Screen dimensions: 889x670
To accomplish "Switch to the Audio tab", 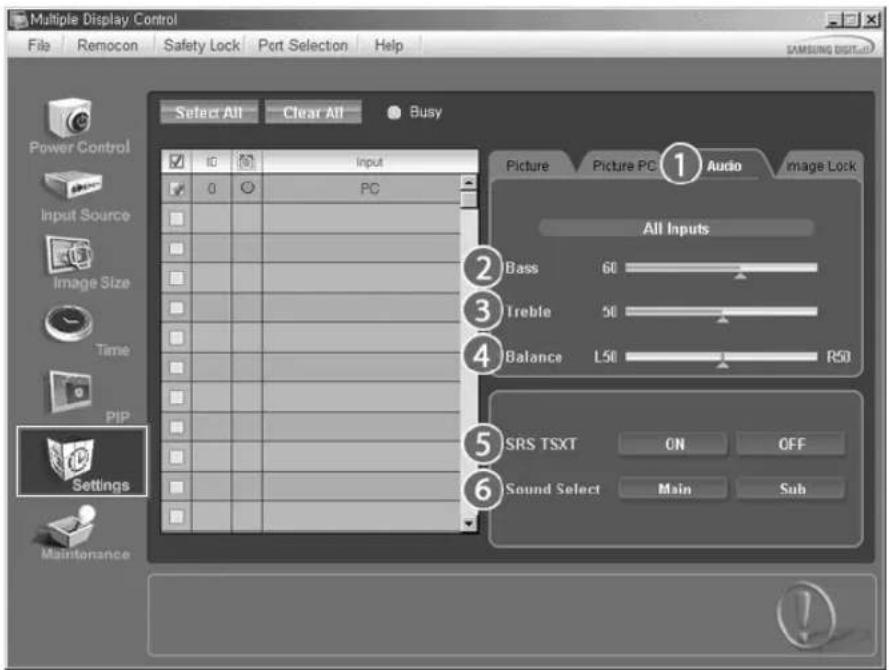I will tap(724, 166).
